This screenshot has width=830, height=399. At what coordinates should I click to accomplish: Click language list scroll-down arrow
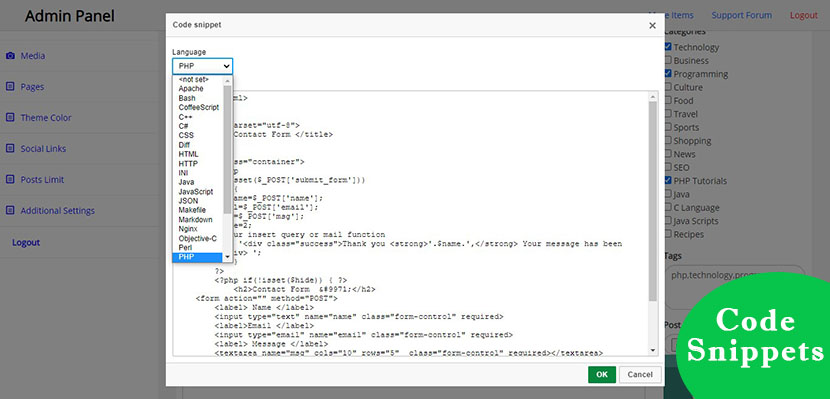coord(228,257)
